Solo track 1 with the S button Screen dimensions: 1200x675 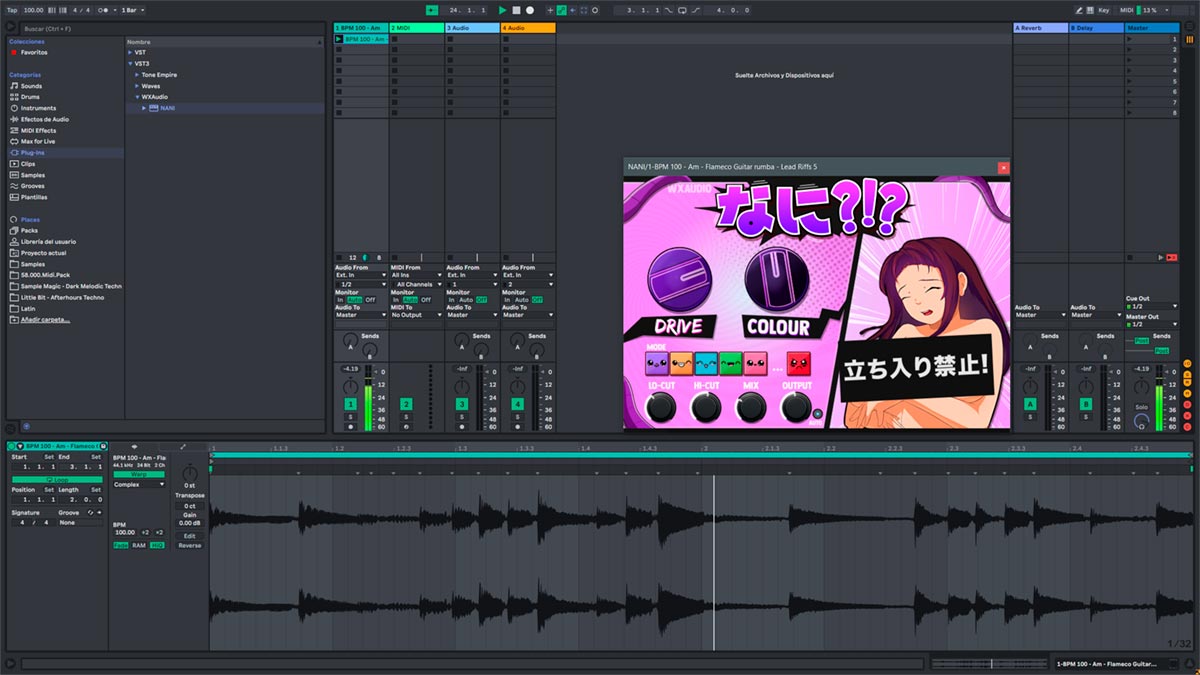coord(350,416)
